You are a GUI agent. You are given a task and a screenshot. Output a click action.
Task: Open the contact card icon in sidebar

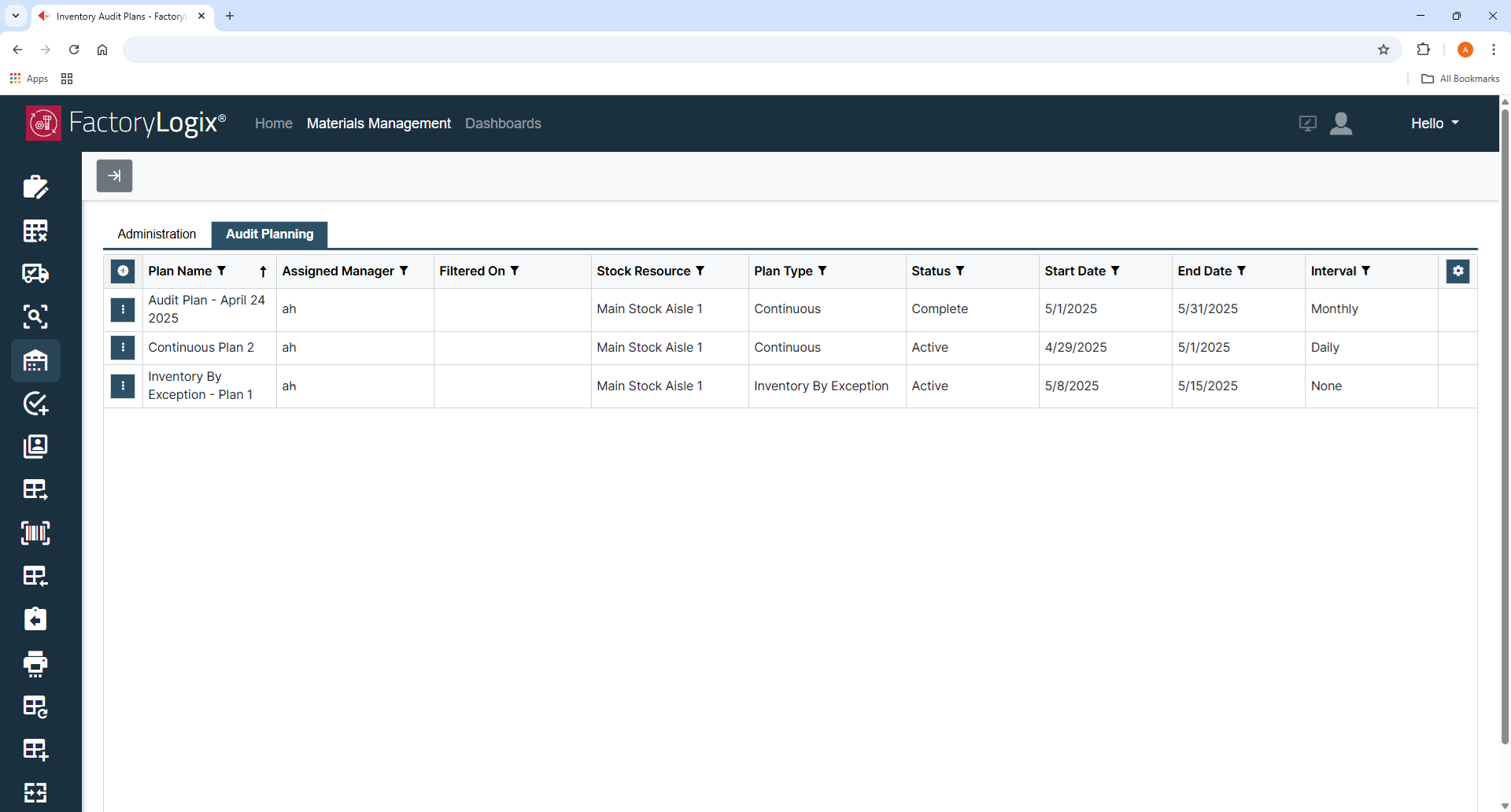tap(35, 446)
